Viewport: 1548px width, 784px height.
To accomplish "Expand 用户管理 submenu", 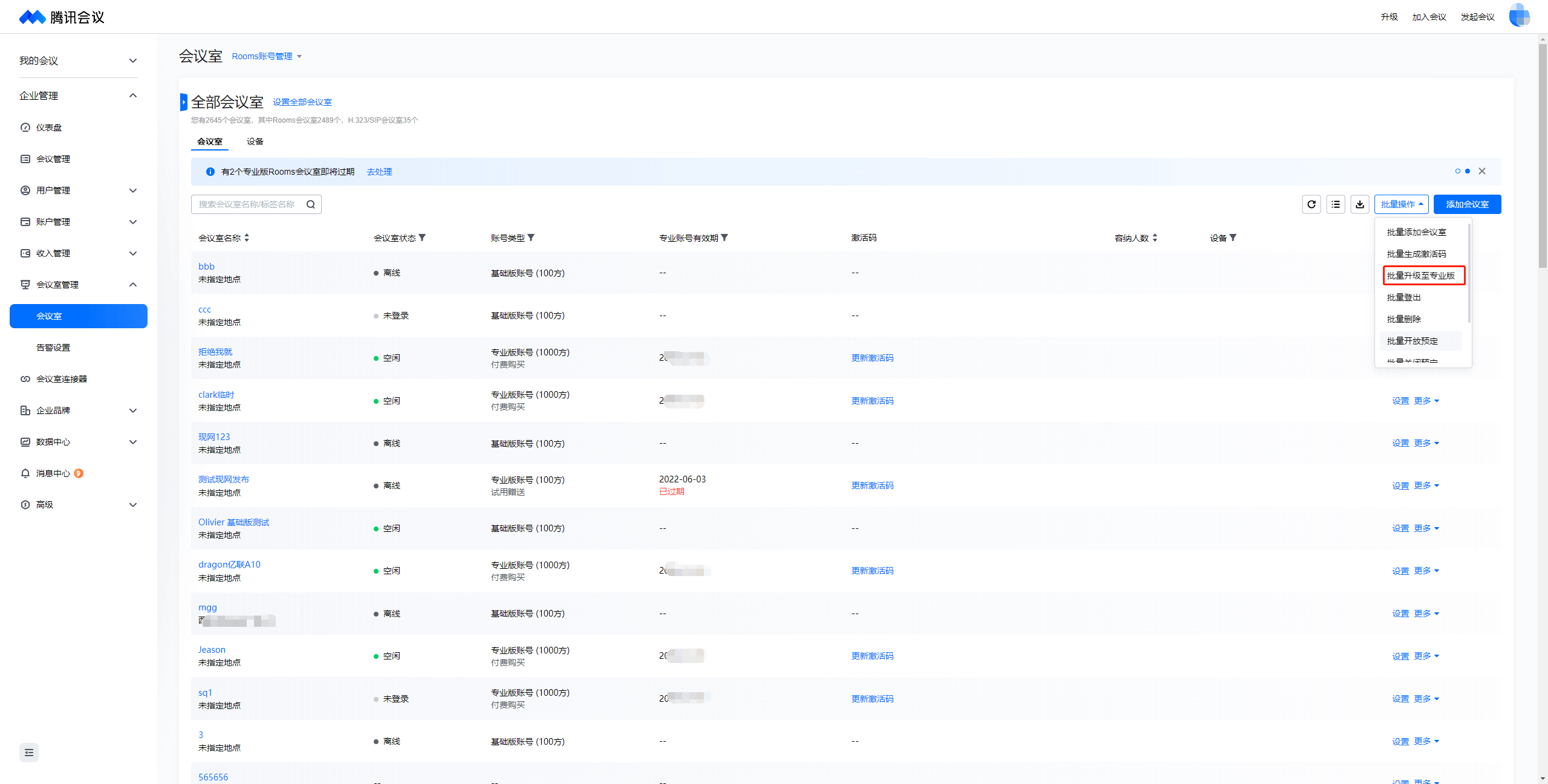I will (x=79, y=190).
